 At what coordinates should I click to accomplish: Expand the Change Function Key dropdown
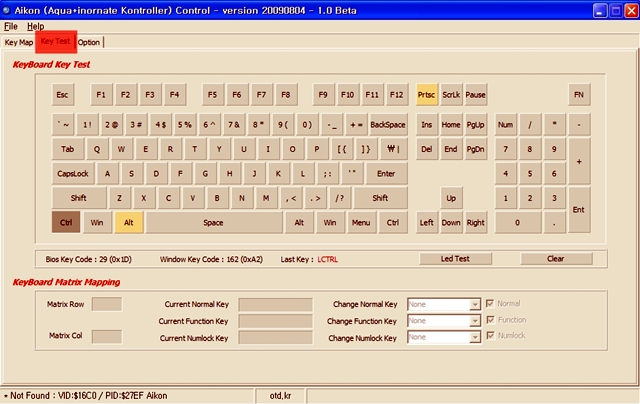475,321
